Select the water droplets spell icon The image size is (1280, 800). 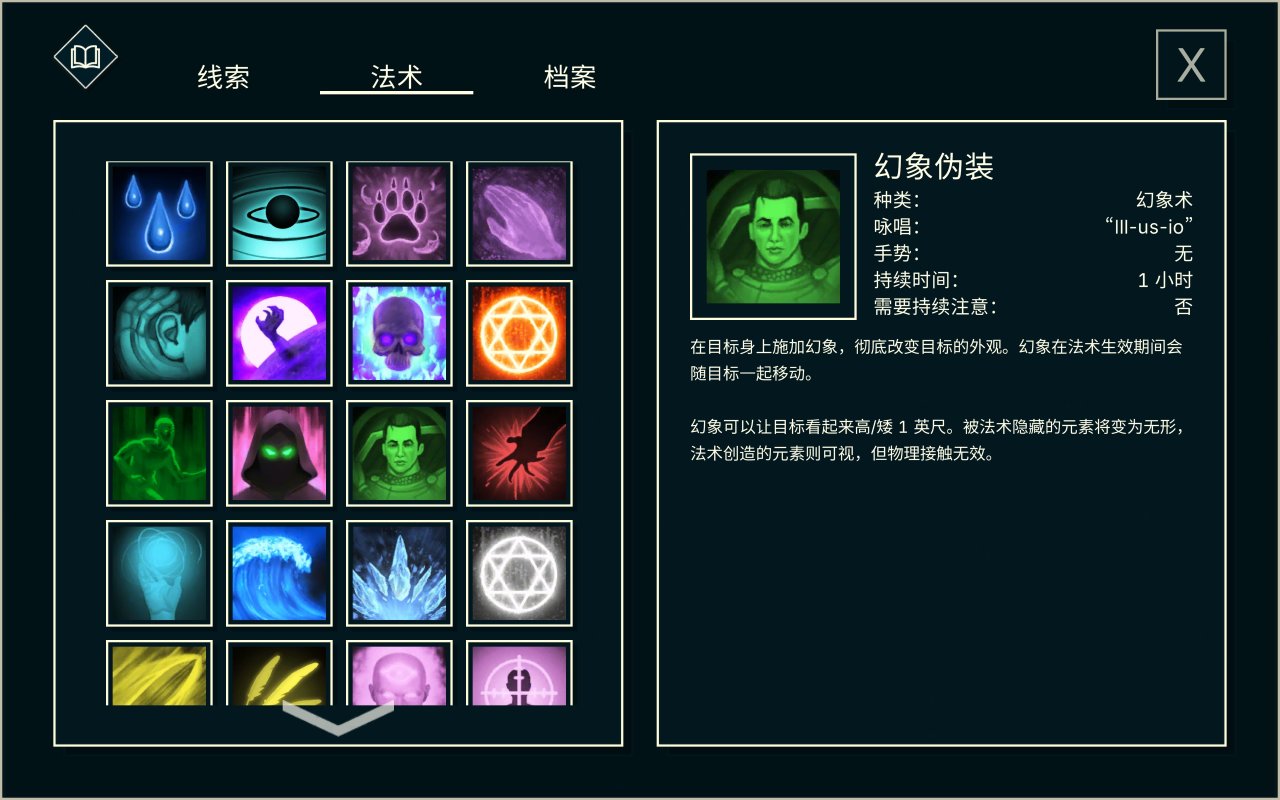(x=159, y=214)
